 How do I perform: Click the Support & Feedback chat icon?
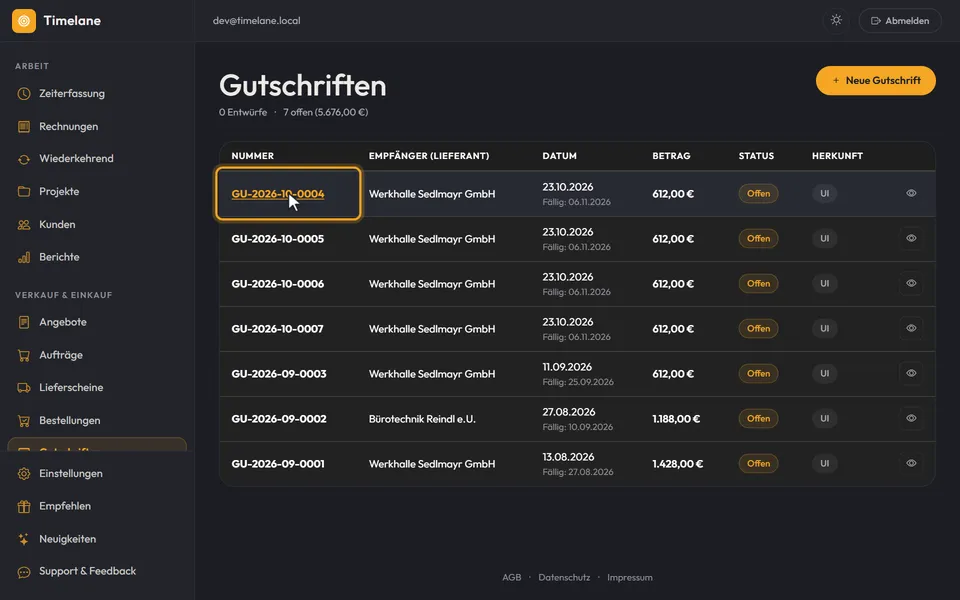point(24,572)
